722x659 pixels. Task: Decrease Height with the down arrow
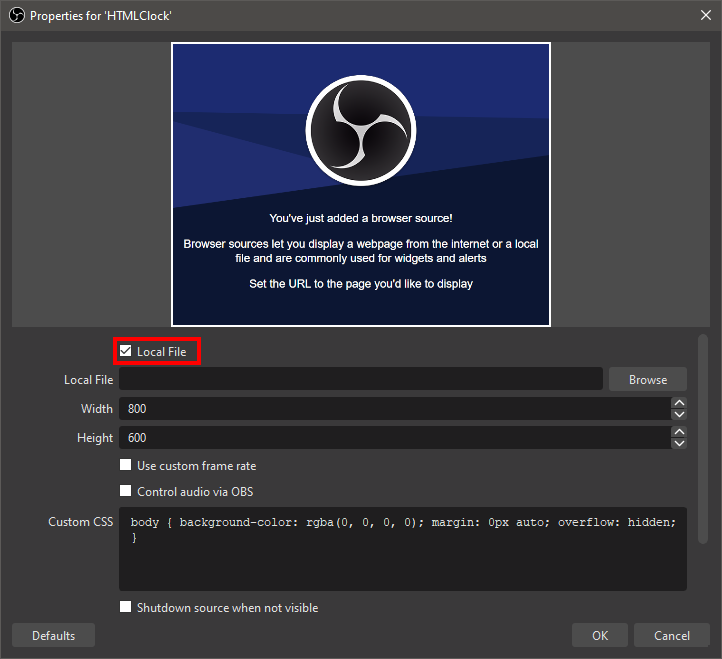click(x=679, y=443)
